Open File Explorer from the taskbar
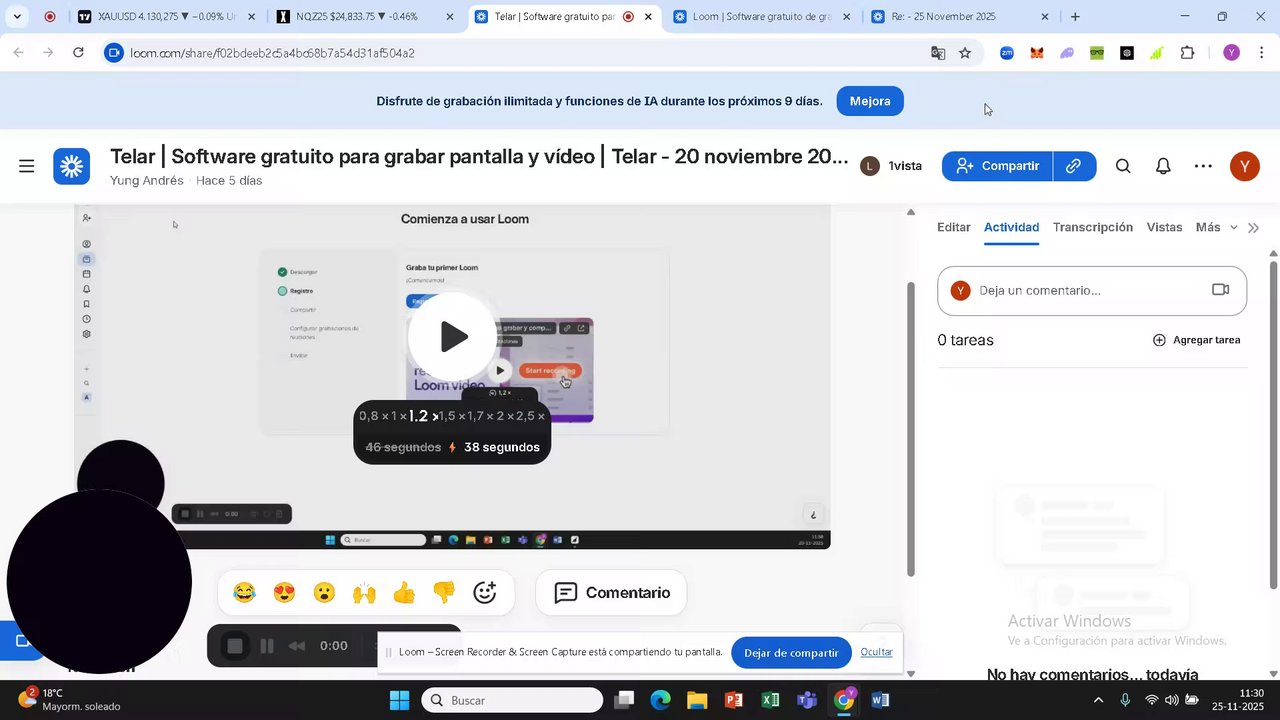 click(x=697, y=700)
